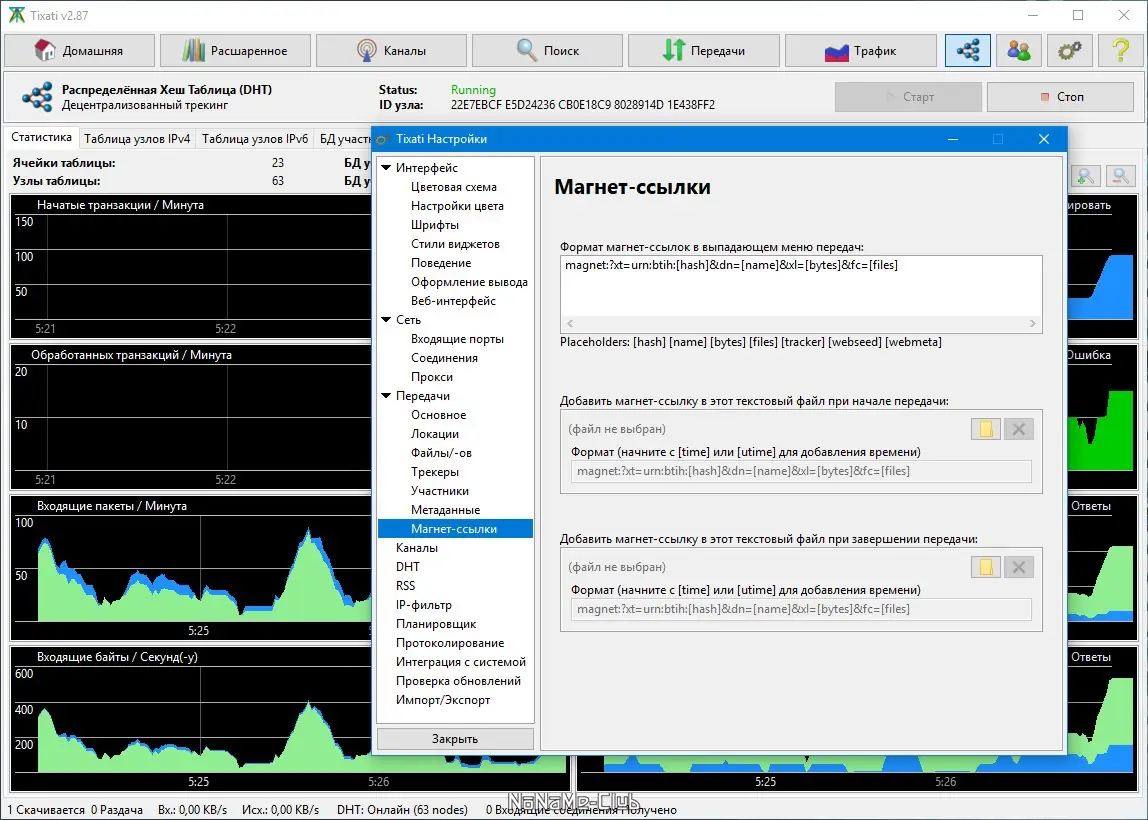This screenshot has height=820, width=1148.
Task: Click completion format input field
Action: point(801,609)
